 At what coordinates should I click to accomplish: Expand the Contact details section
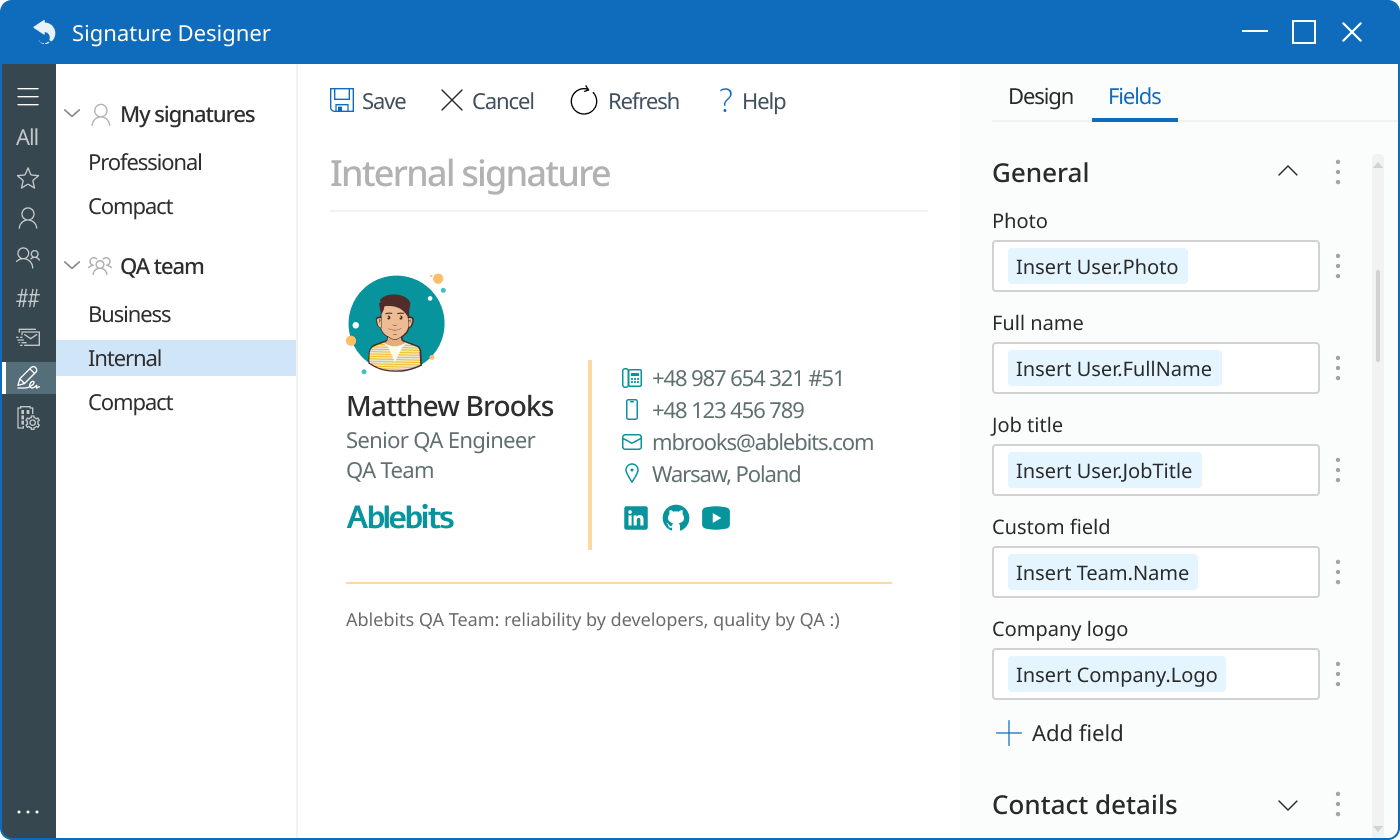(1287, 805)
